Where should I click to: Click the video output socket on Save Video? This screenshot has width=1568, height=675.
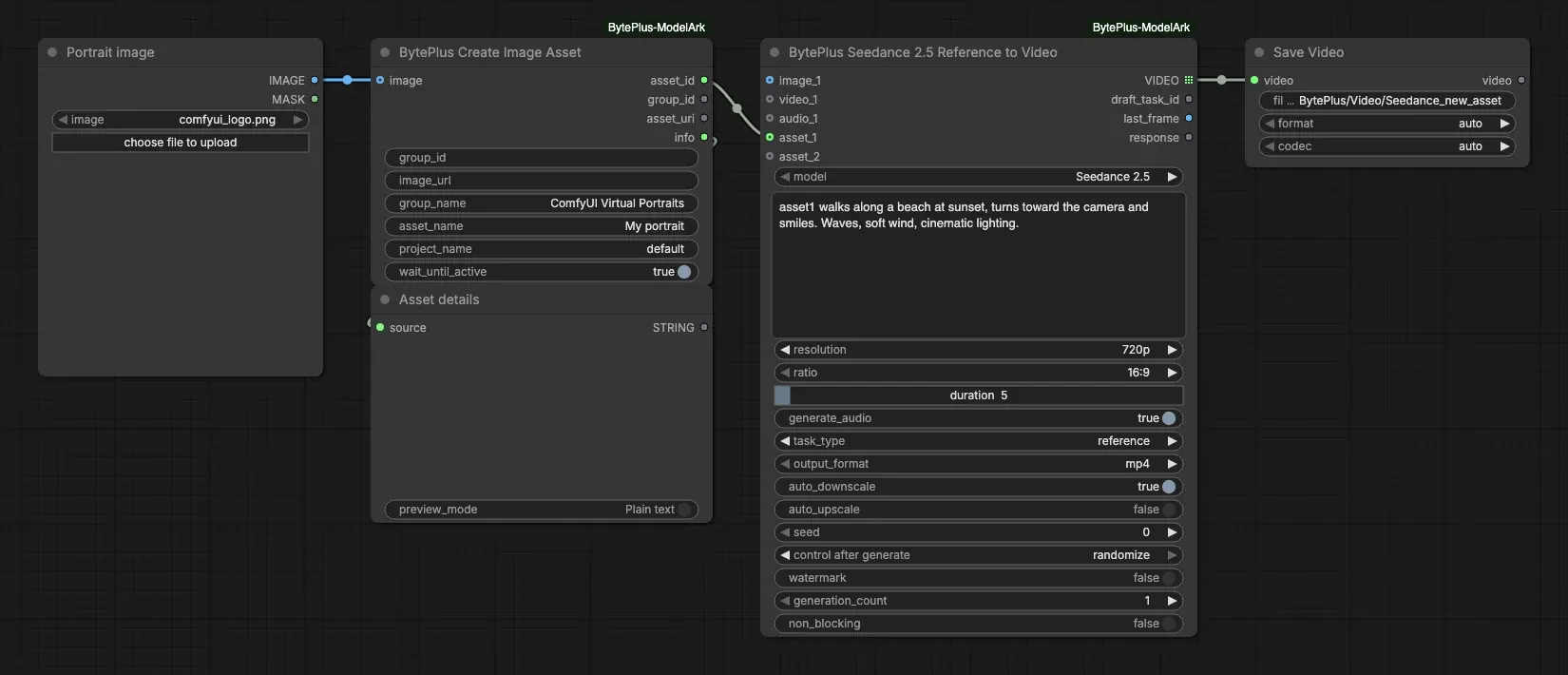pyautogui.click(x=1521, y=81)
